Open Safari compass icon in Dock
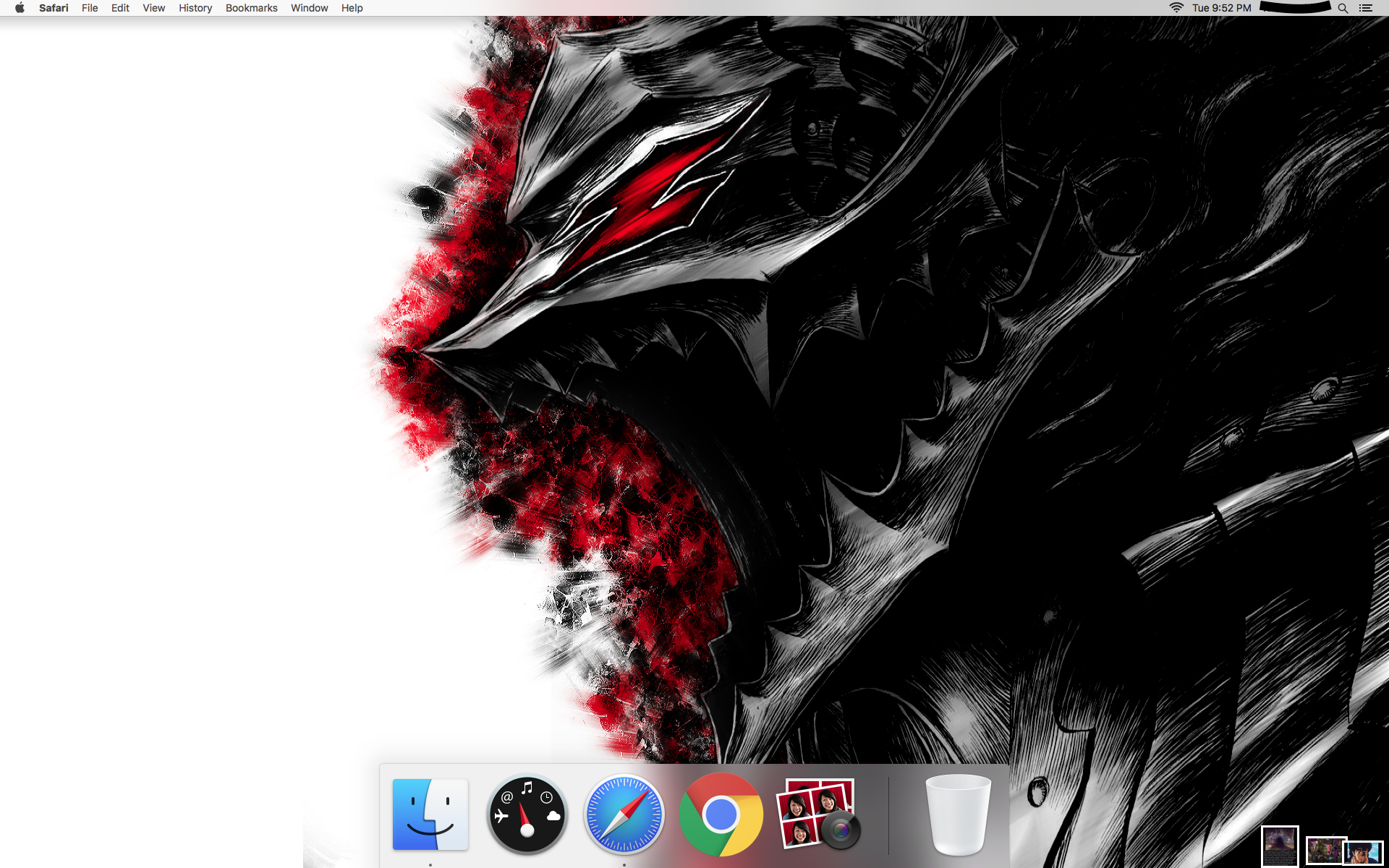 click(624, 814)
